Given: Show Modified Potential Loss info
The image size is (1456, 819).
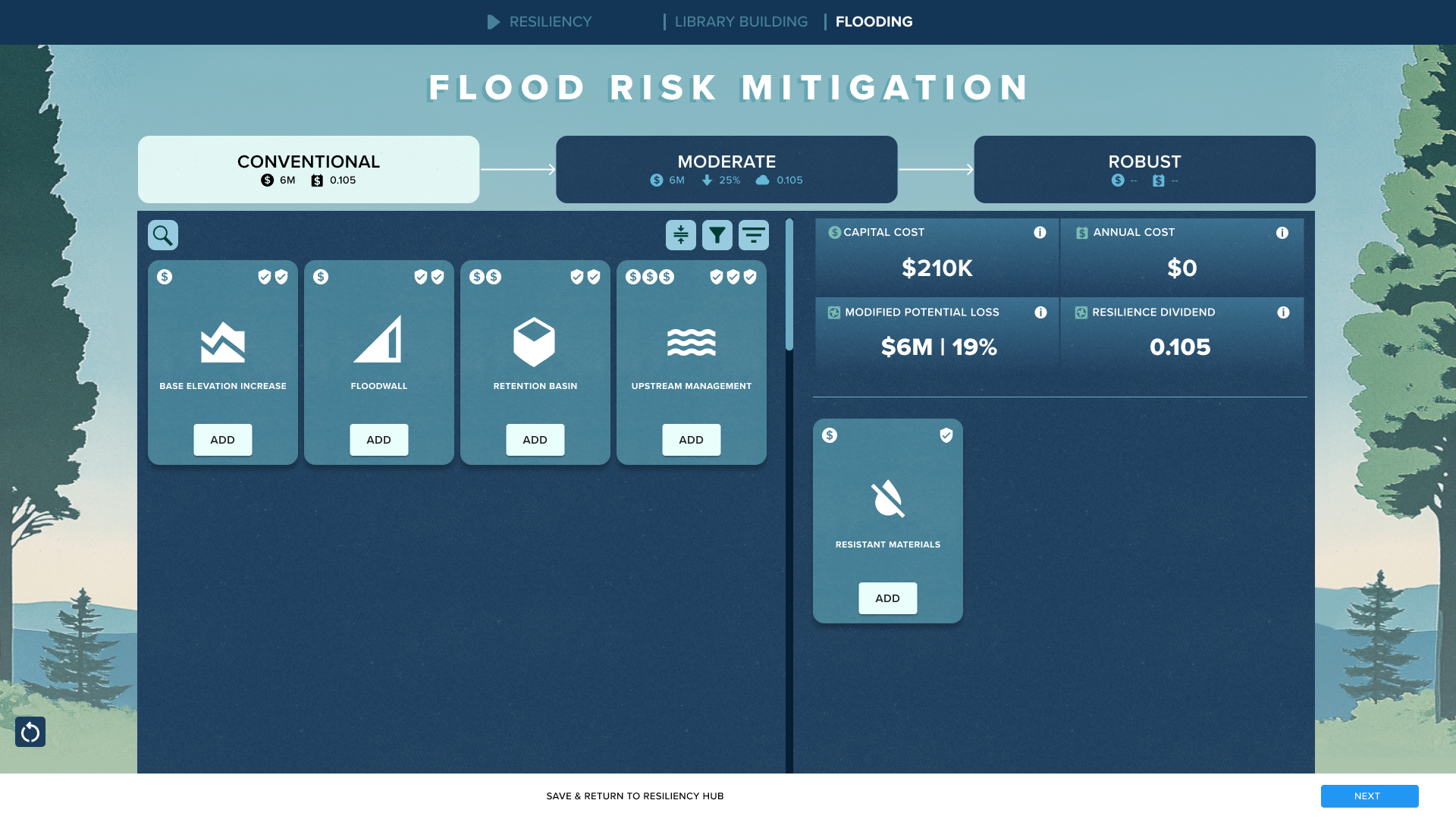Looking at the screenshot, I should pyautogui.click(x=1040, y=312).
